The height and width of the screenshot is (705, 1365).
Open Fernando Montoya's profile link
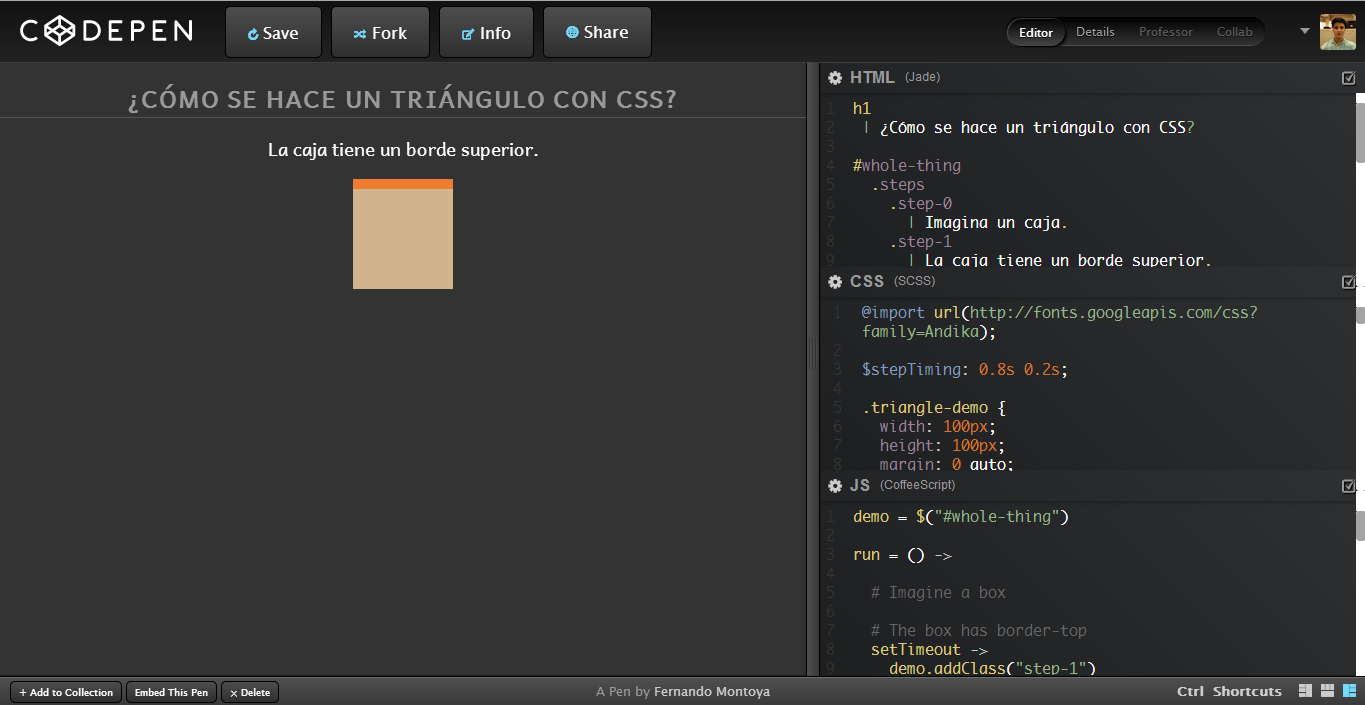click(x=712, y=691)
